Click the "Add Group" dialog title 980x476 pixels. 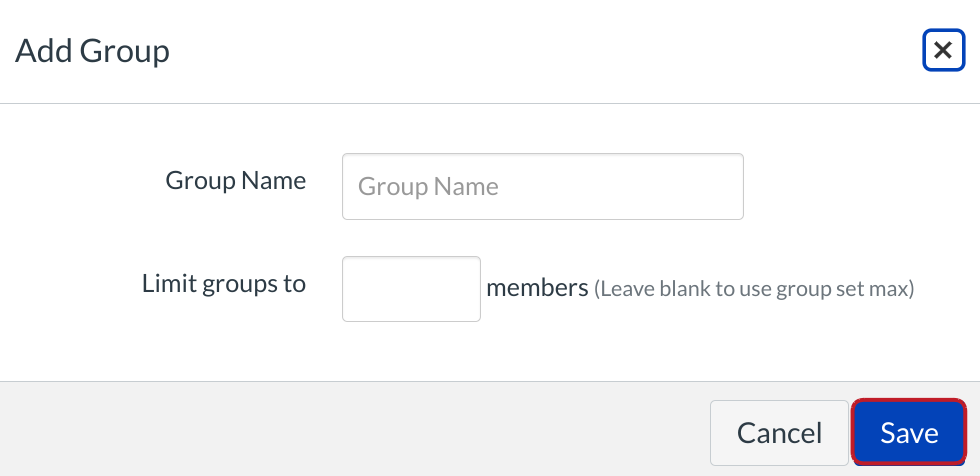tap(92, 50)
